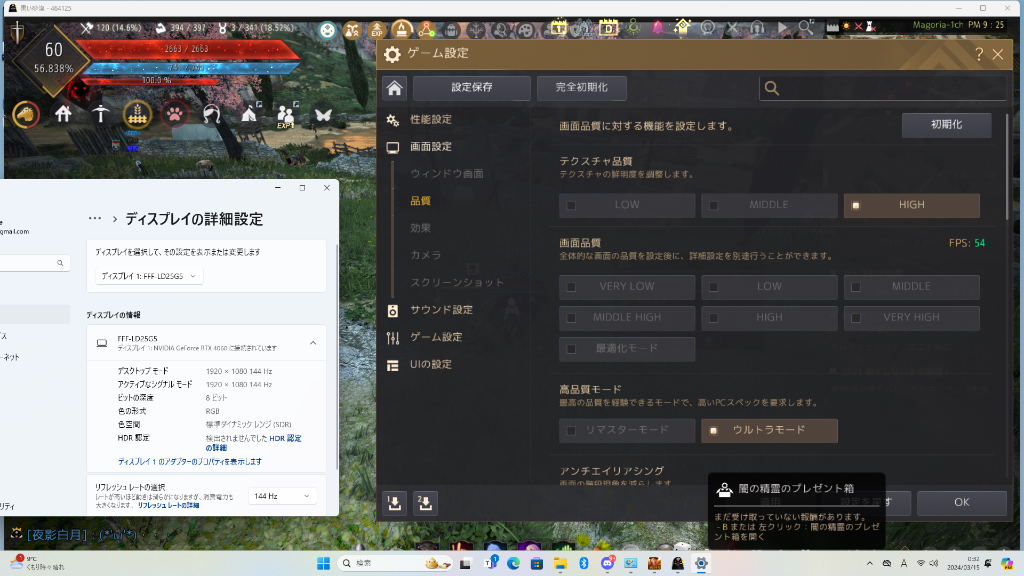The image size is (1024, 576).
Task: Click OK in game settings
Action: pos(961,503)
